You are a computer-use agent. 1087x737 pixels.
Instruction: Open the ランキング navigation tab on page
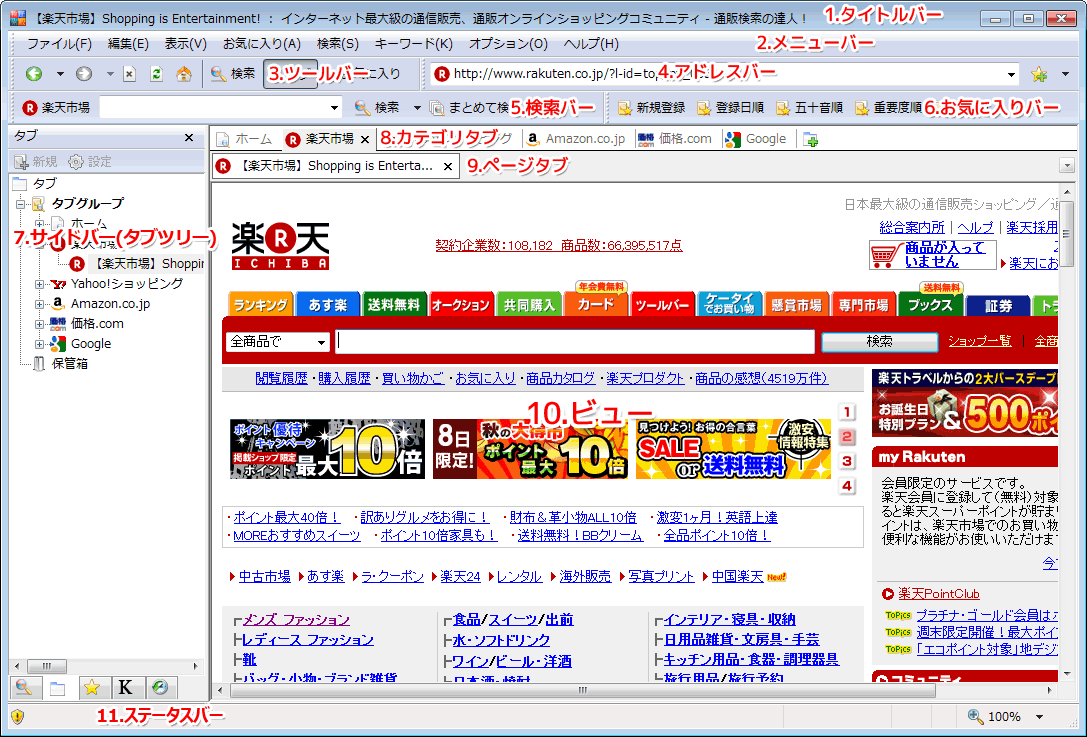[x=261, y=304]
